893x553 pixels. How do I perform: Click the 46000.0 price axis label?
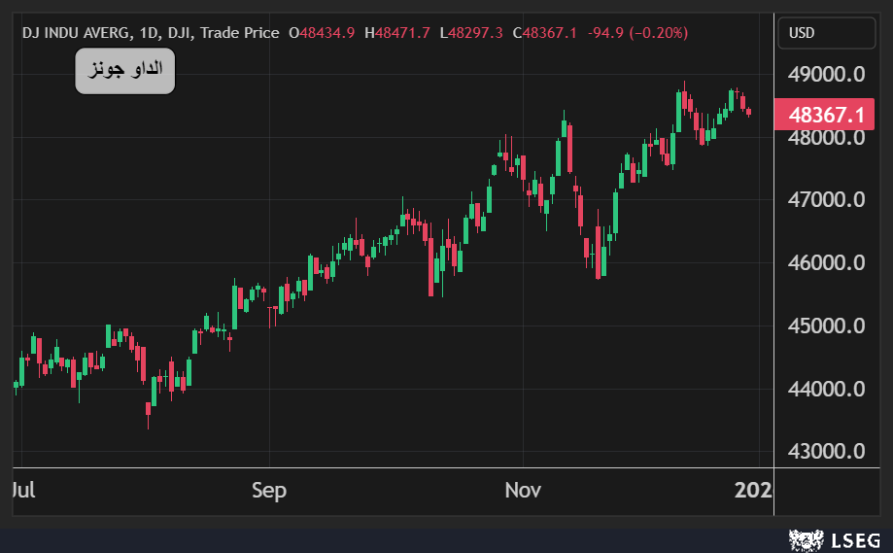click(x=826, y=264)
